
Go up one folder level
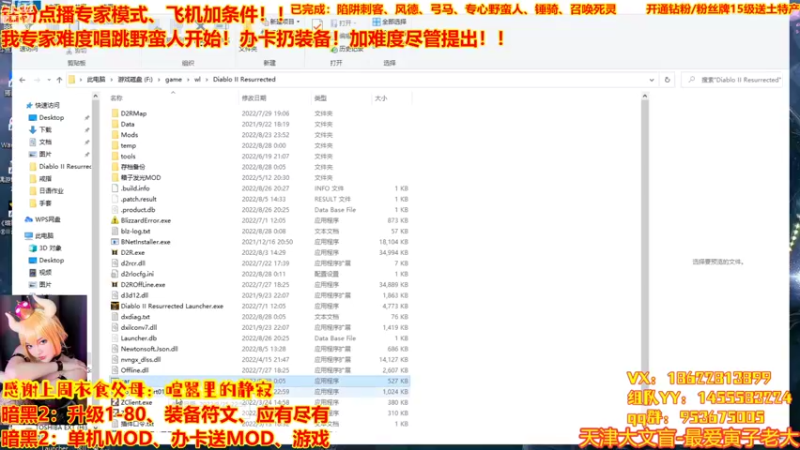coord(59,80)
